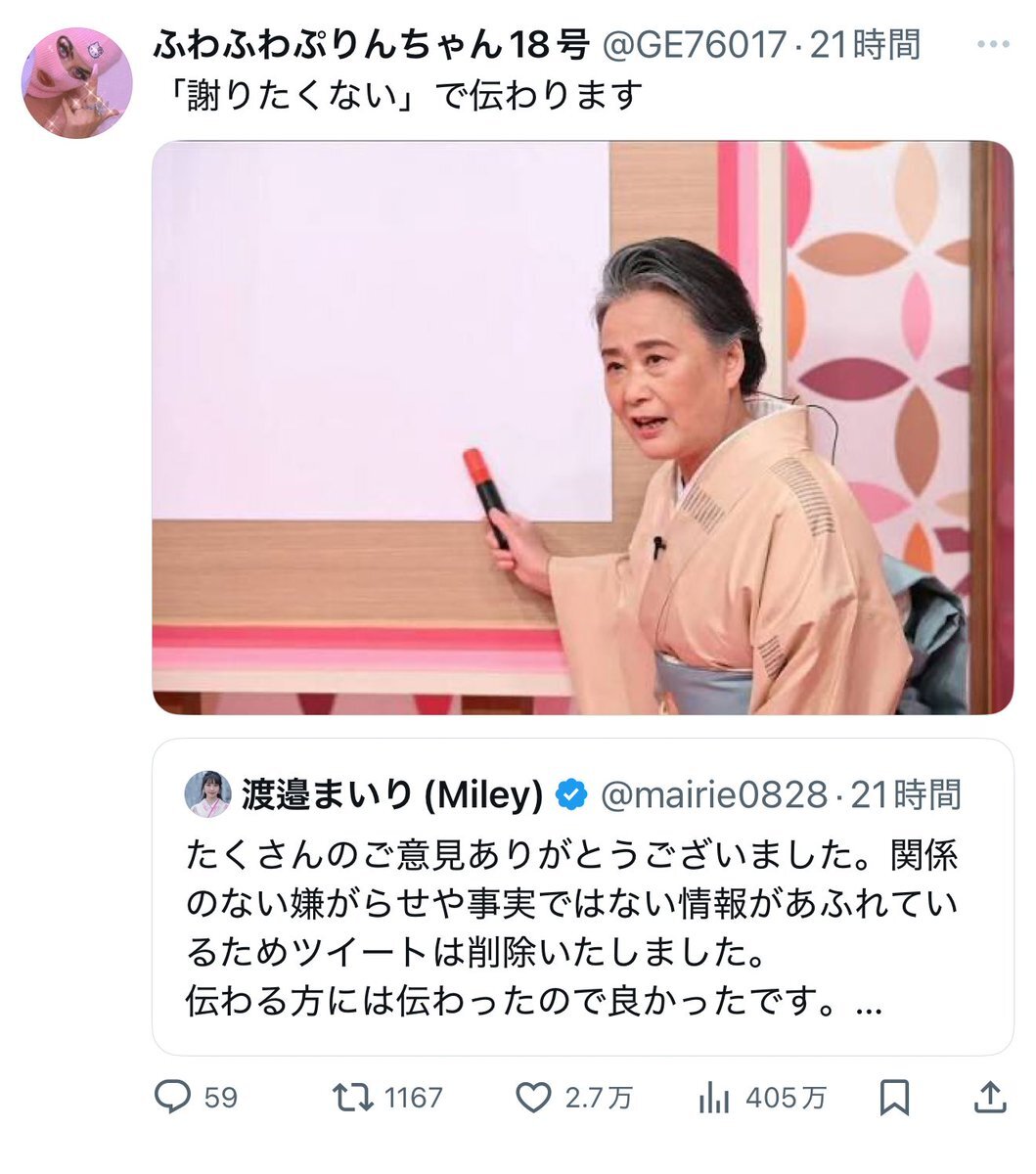
Task: Open the pink masked profile avatar
Action: click(77, 82)
